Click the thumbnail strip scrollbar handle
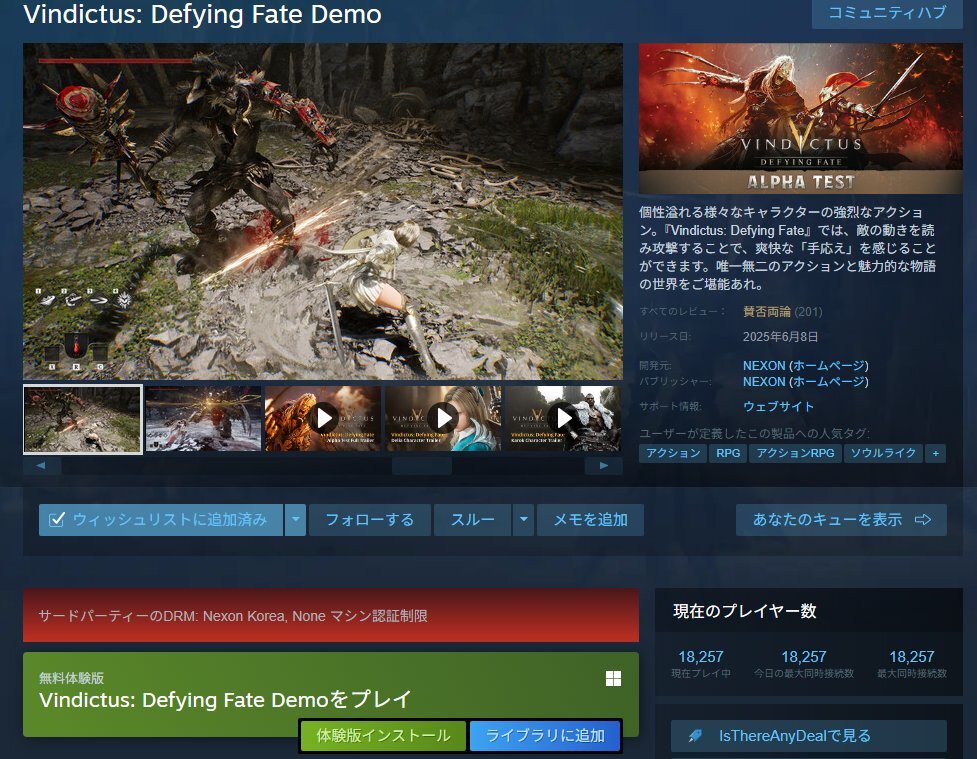977x759 pixels. tap(422, 465)
